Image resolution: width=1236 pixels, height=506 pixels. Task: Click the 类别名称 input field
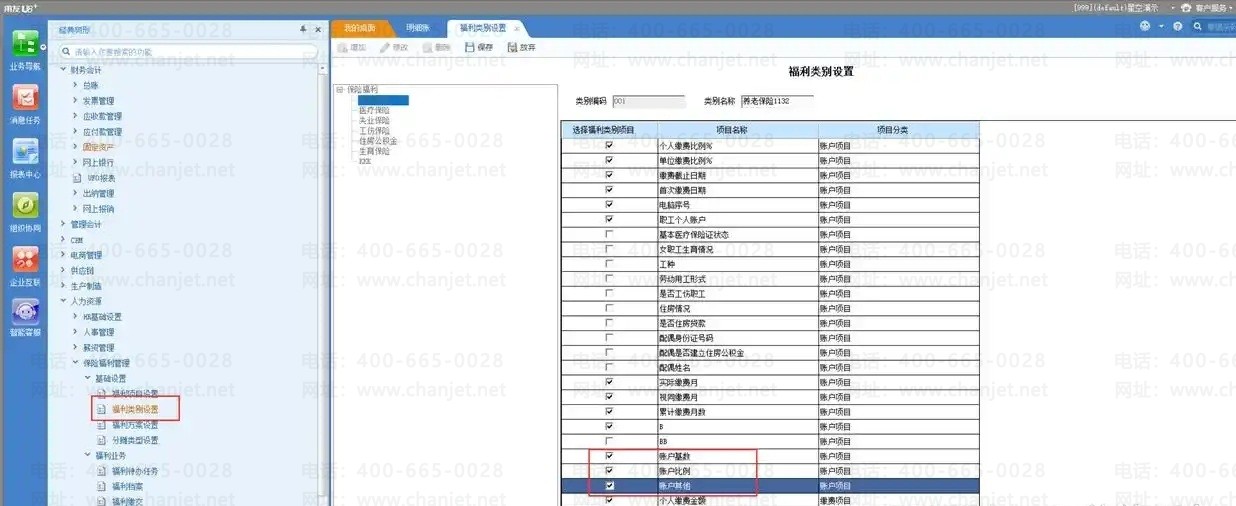coord(777,101)
